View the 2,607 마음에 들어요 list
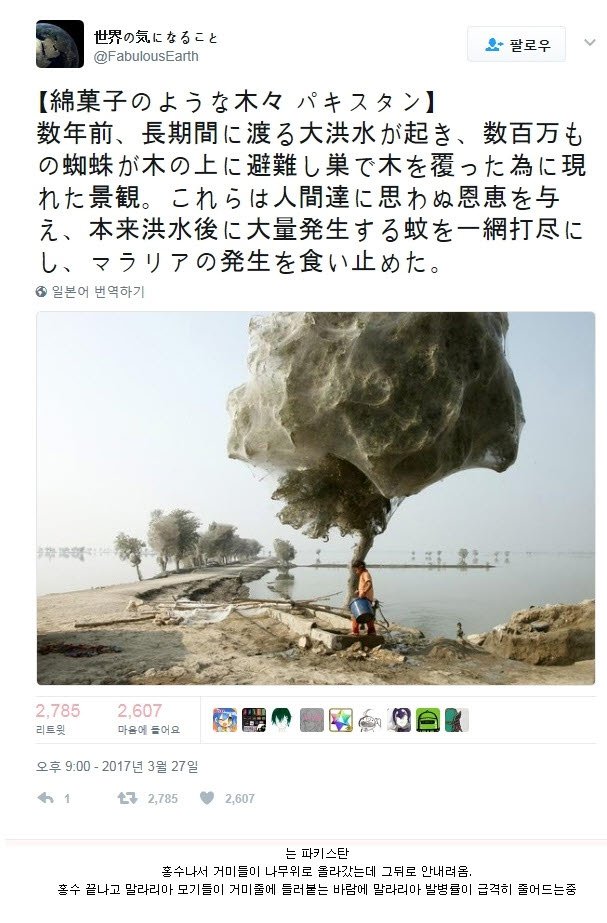 click(x=148, y=719)
